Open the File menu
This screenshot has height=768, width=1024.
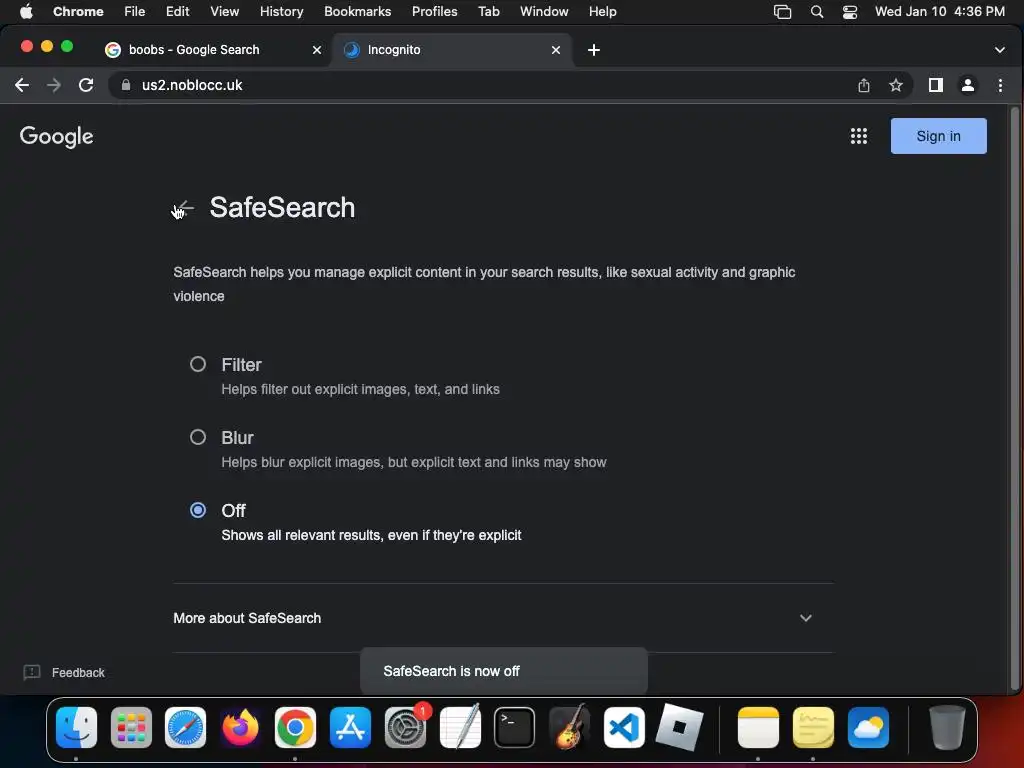point(135,12)
